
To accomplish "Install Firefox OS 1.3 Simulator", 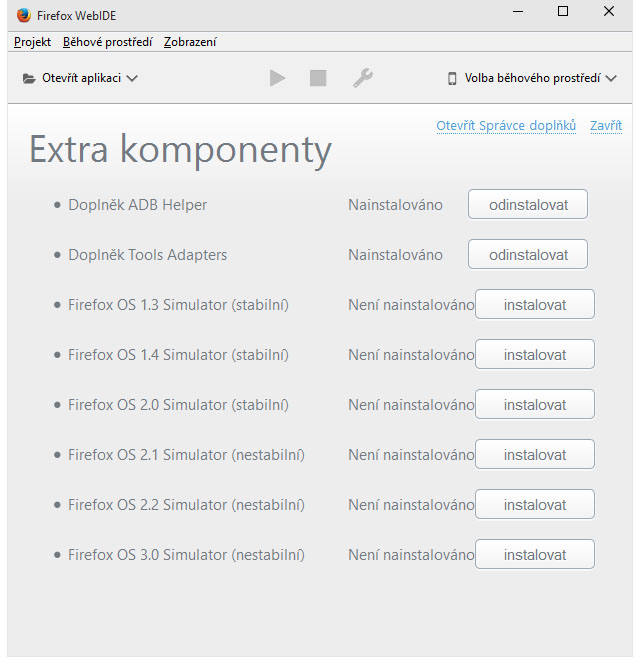I will (x=535, y=304).
